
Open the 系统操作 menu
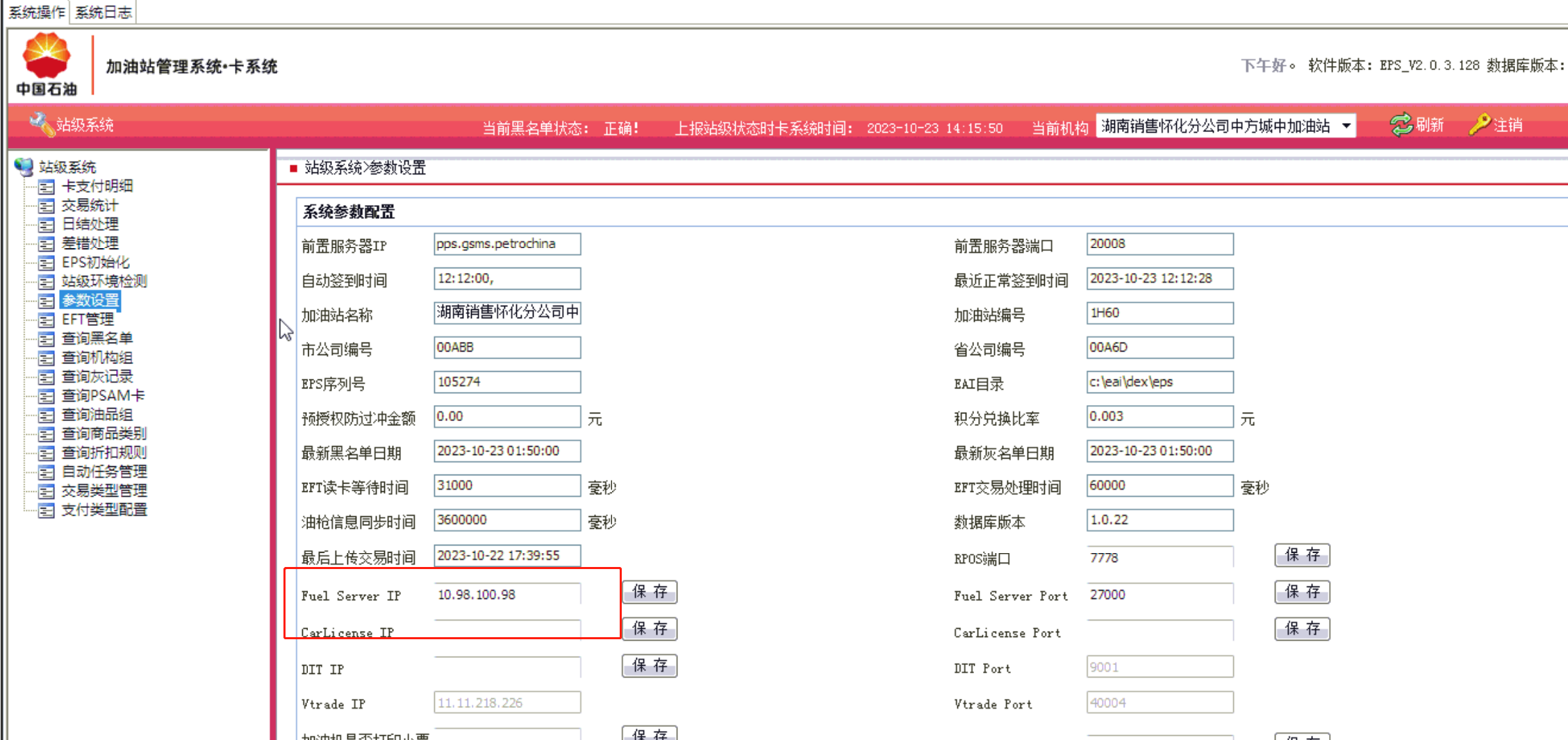coord(36,12)
